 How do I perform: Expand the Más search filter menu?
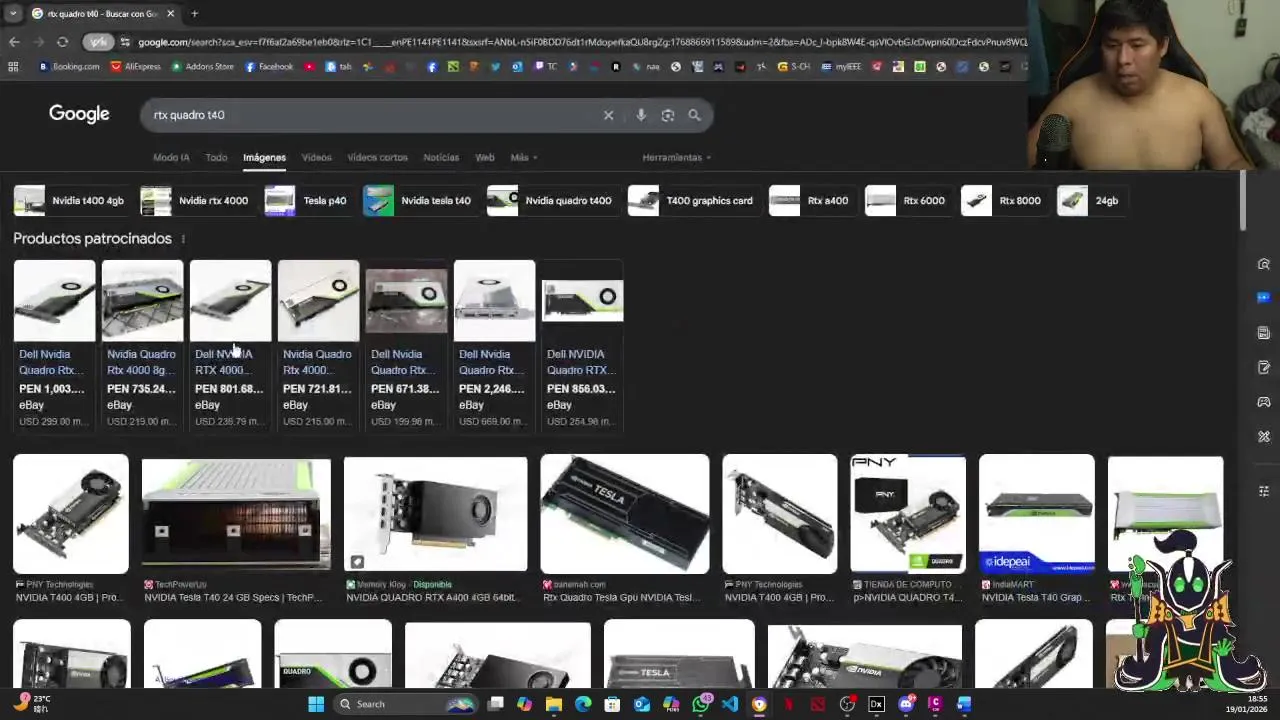coord(523,157)
